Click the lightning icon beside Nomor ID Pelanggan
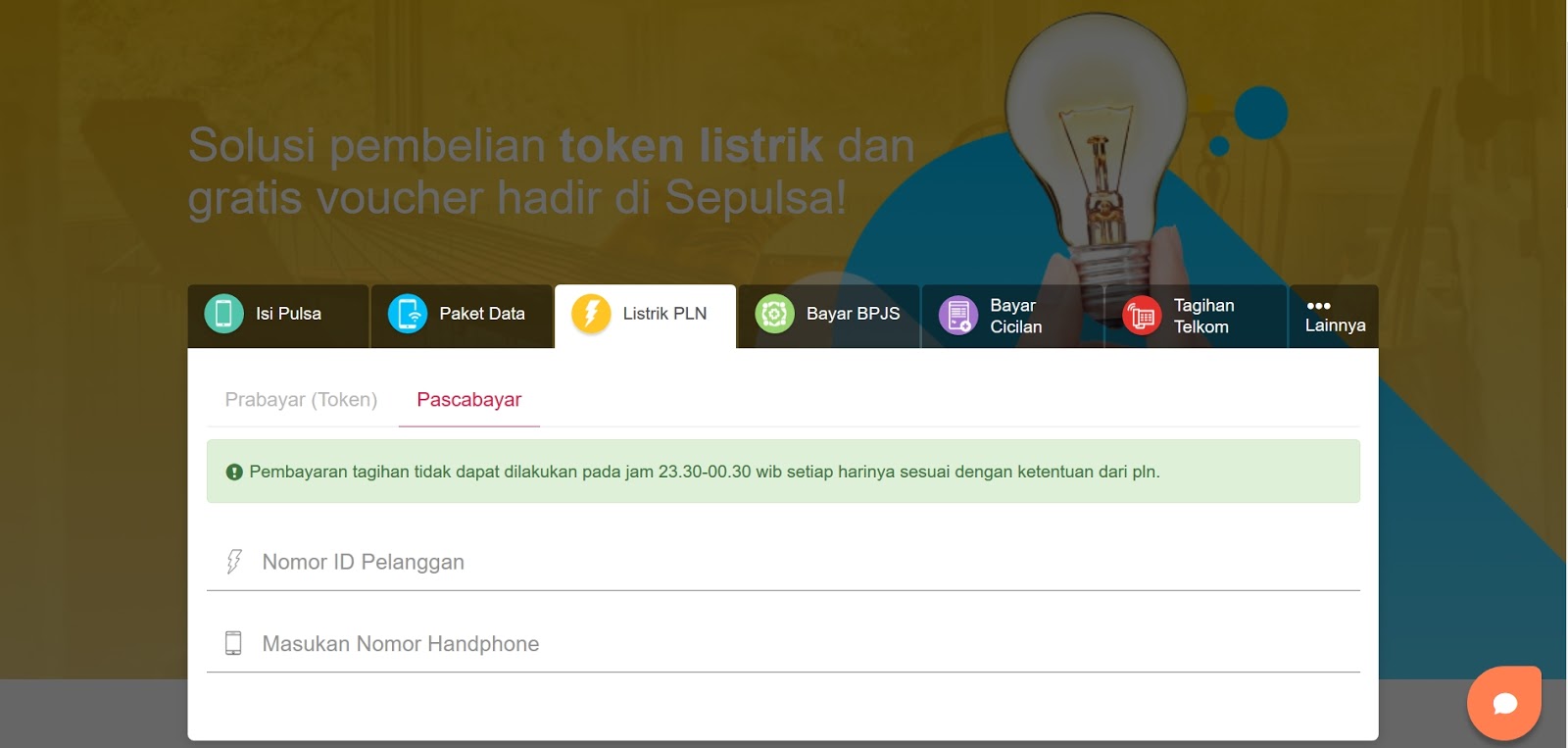 233,562
